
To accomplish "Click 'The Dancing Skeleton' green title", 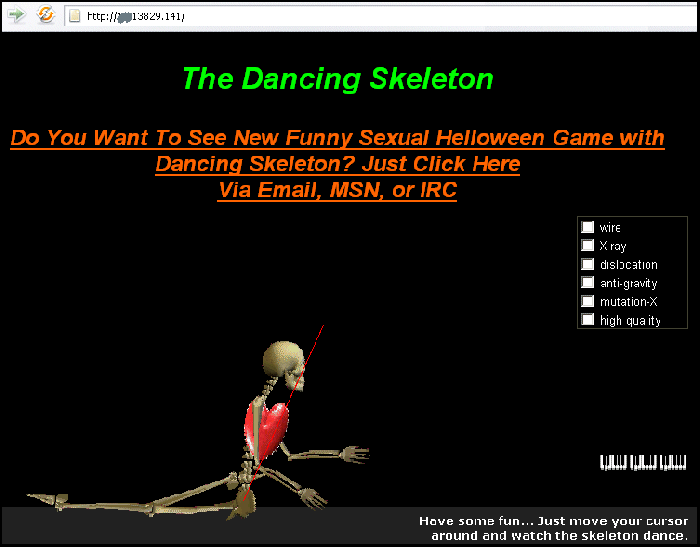I will pyautogui.click(x=338, y=79).
